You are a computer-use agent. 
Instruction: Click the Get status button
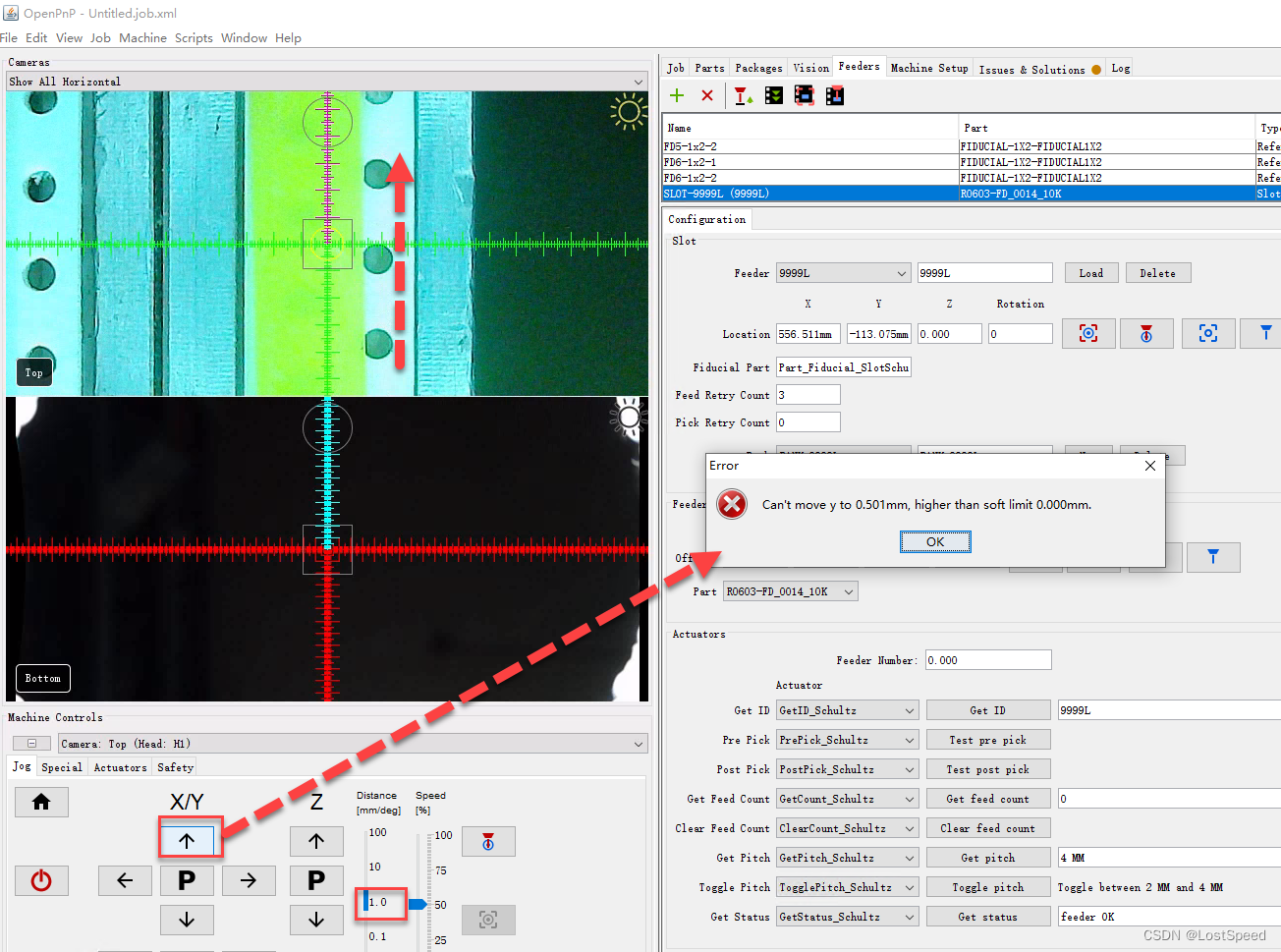pyautogui.click(x=988, y=917)
